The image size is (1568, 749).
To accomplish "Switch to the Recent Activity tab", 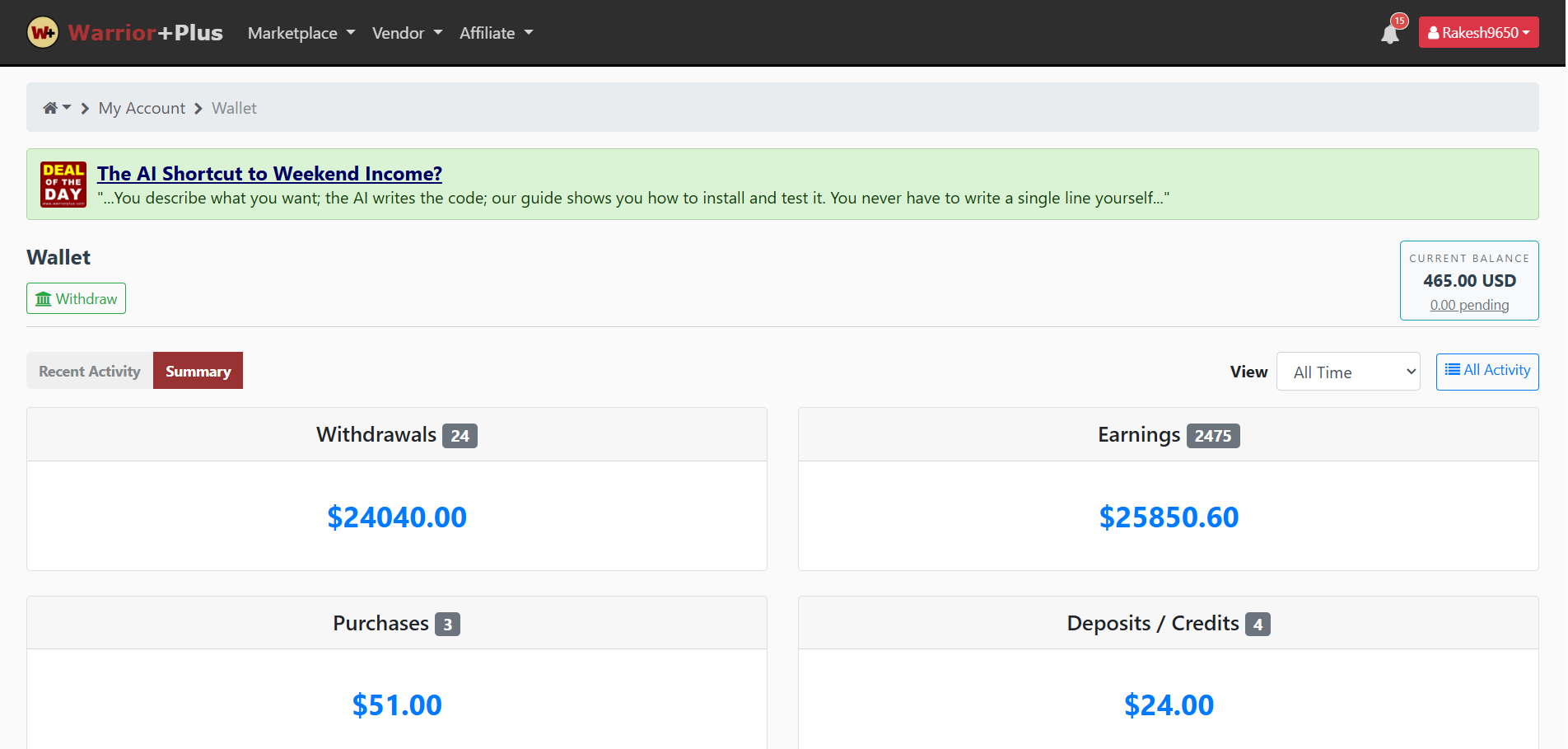I will [x=90, y=372].
